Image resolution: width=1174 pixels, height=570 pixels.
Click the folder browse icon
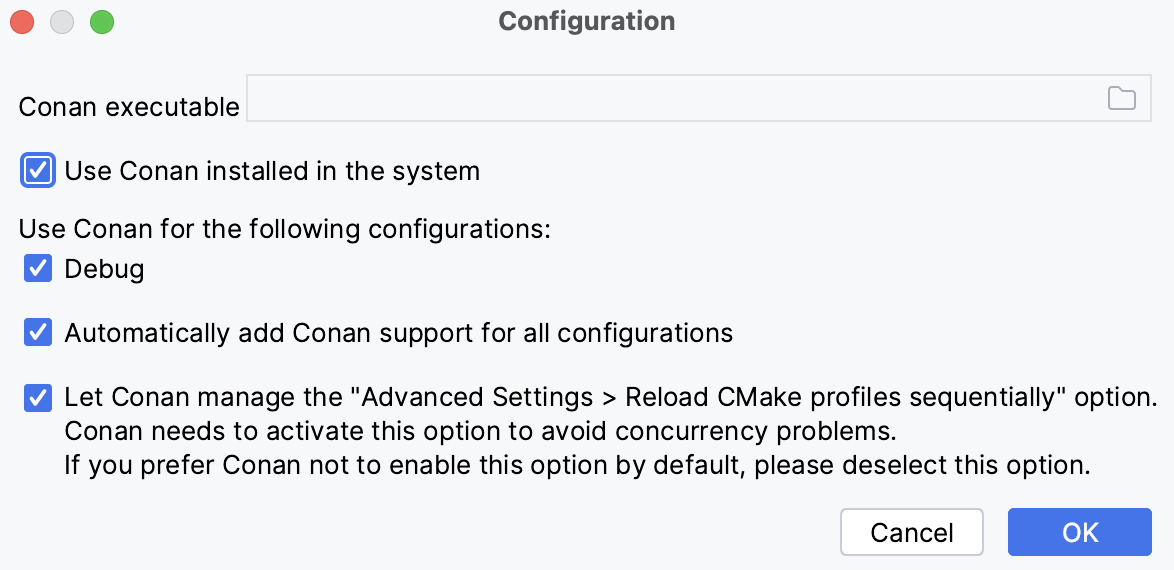click(1122, 98)
